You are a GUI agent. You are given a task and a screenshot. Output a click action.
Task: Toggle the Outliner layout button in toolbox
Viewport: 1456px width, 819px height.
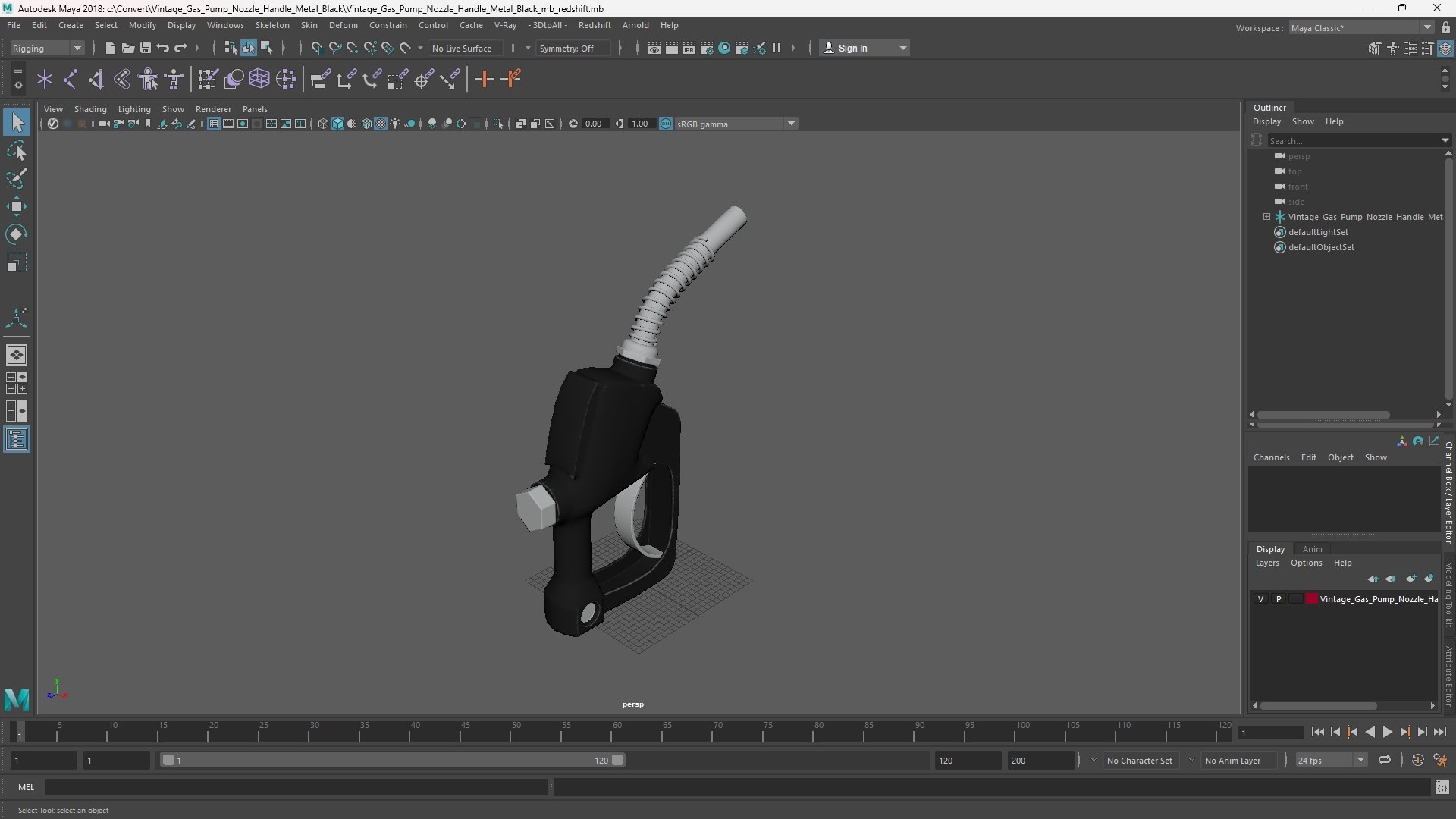click(x=17, y=440)
